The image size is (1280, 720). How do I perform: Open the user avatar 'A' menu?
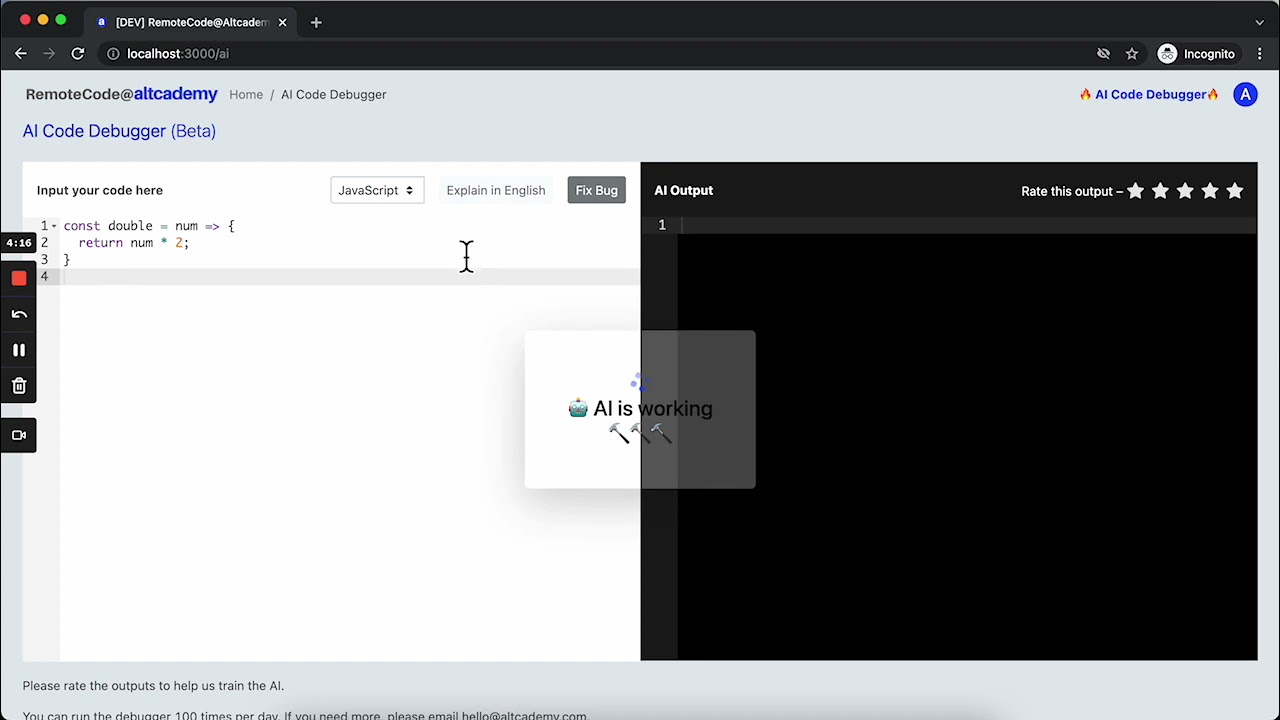(1245, 95)
